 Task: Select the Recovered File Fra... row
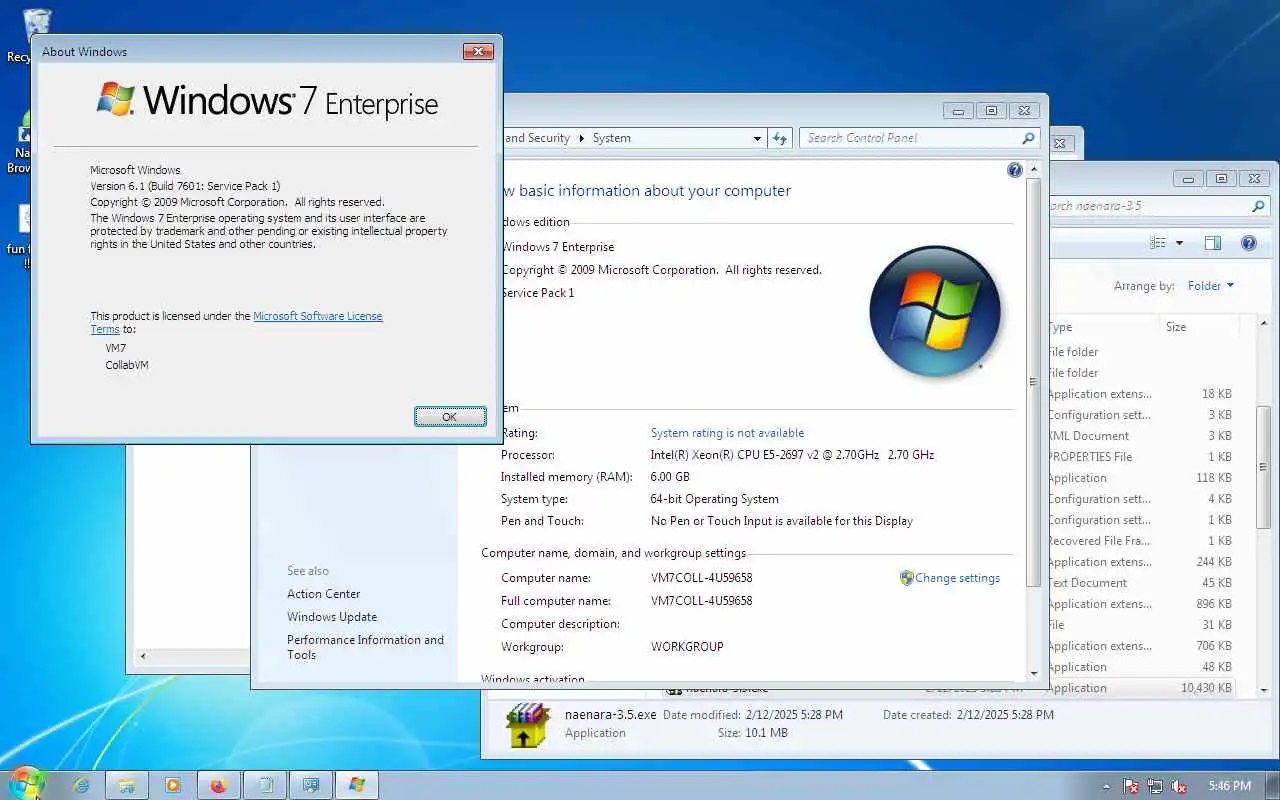pyautogui.click(x=1142, y=541)
